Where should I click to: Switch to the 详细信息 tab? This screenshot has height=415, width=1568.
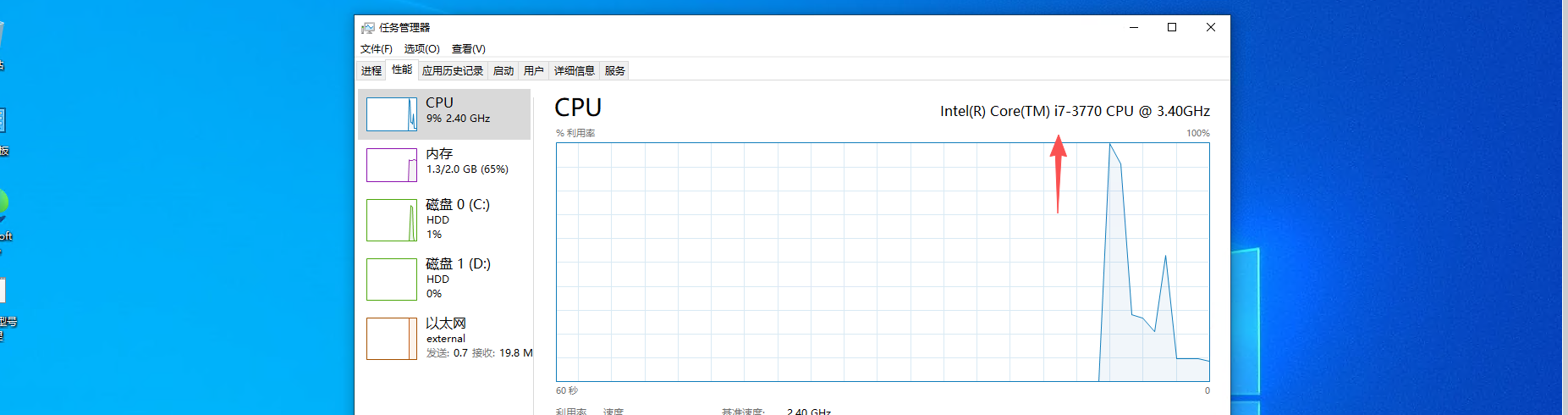[575, 71]
